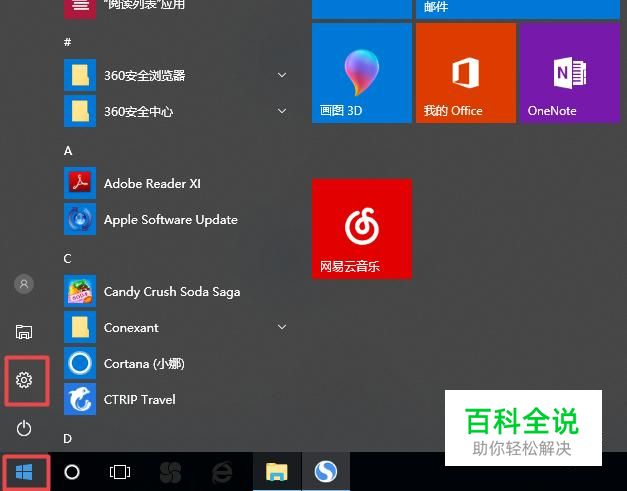
Task: Open the 360安全浏览器 folder icon
Action: coord(80,75)
